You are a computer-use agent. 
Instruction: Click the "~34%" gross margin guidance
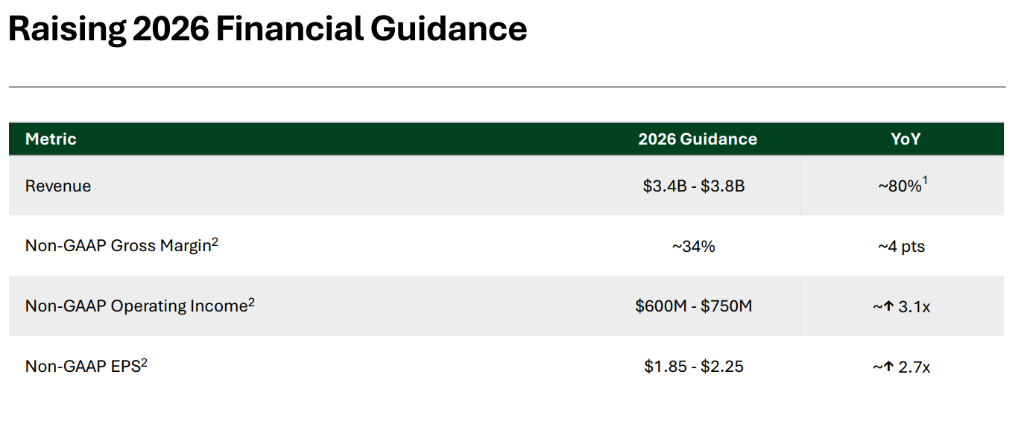[694, 246]
